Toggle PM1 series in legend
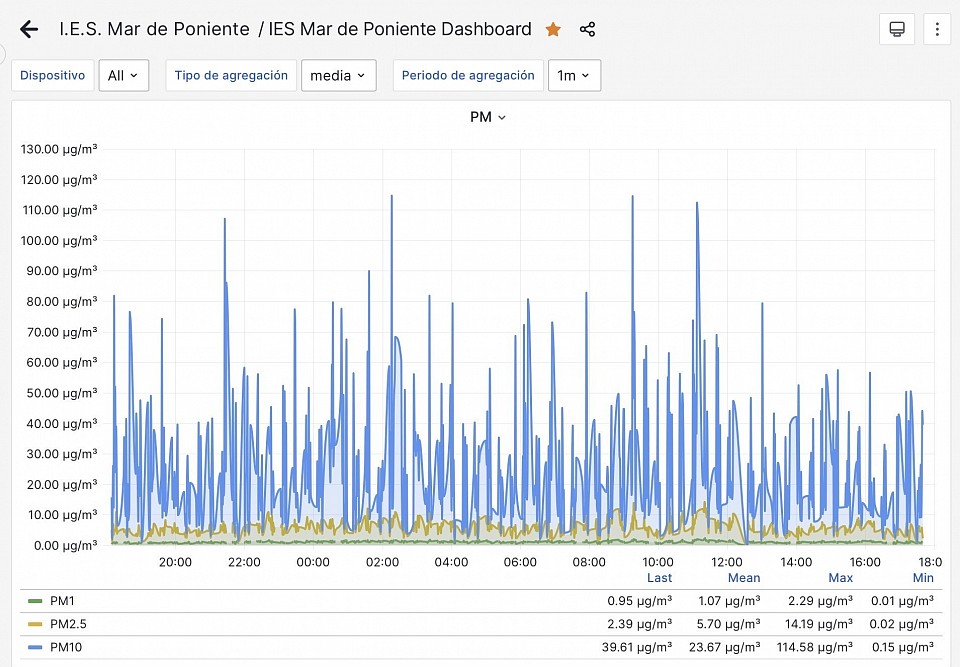Viewport: 960px width, 667px height. click(62, 601)
